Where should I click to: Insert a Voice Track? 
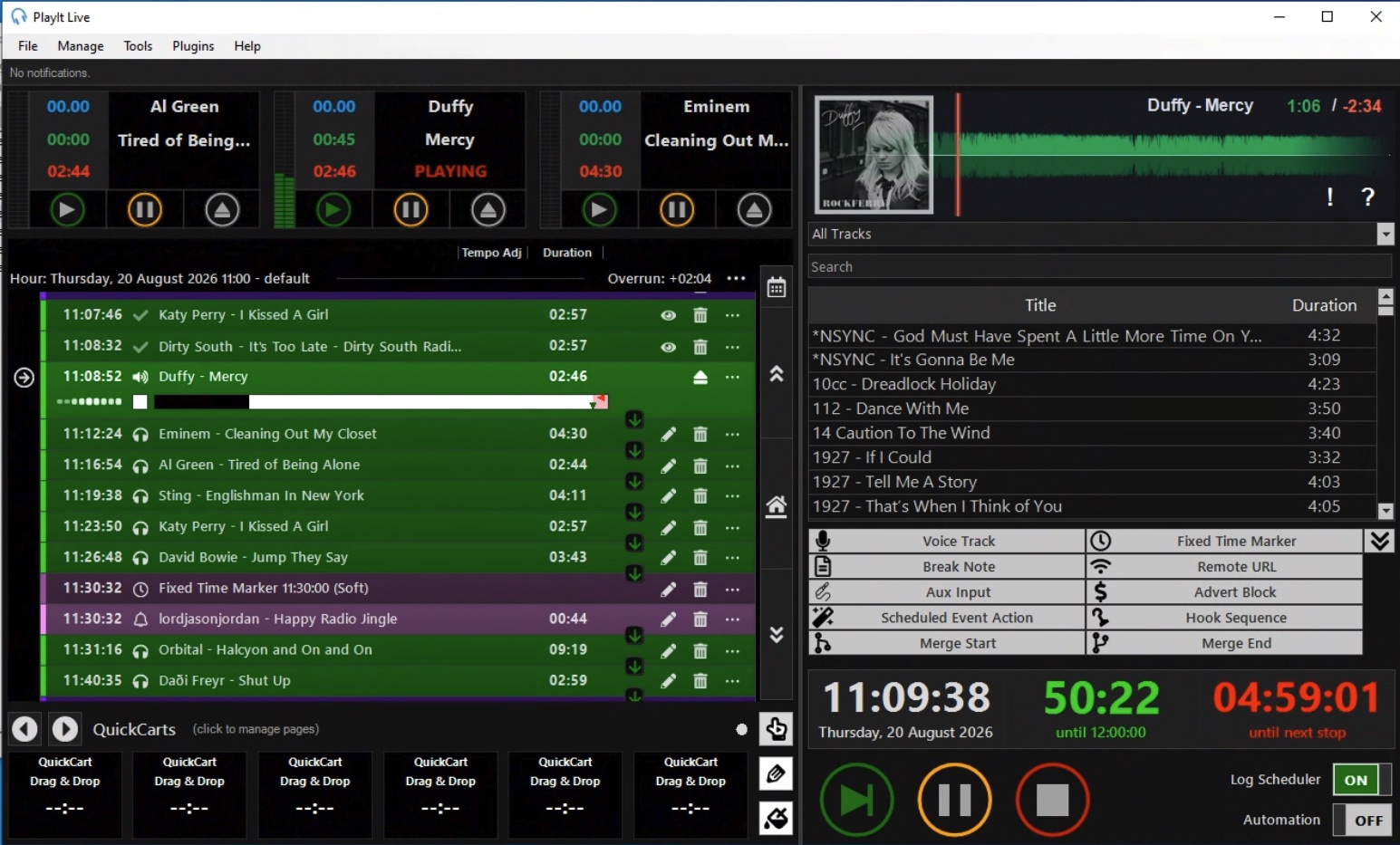[946, 541]
